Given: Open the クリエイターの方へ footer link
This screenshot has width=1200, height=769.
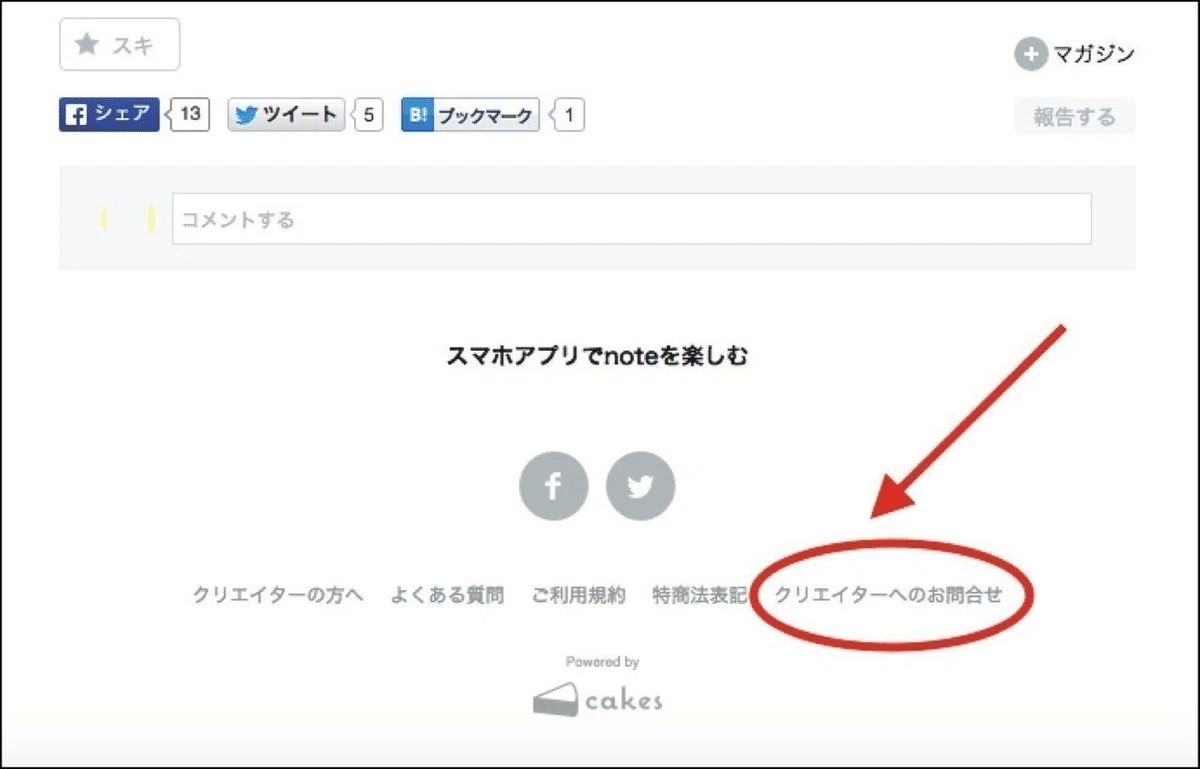Looking at the screenshot, I should point(276,594).
